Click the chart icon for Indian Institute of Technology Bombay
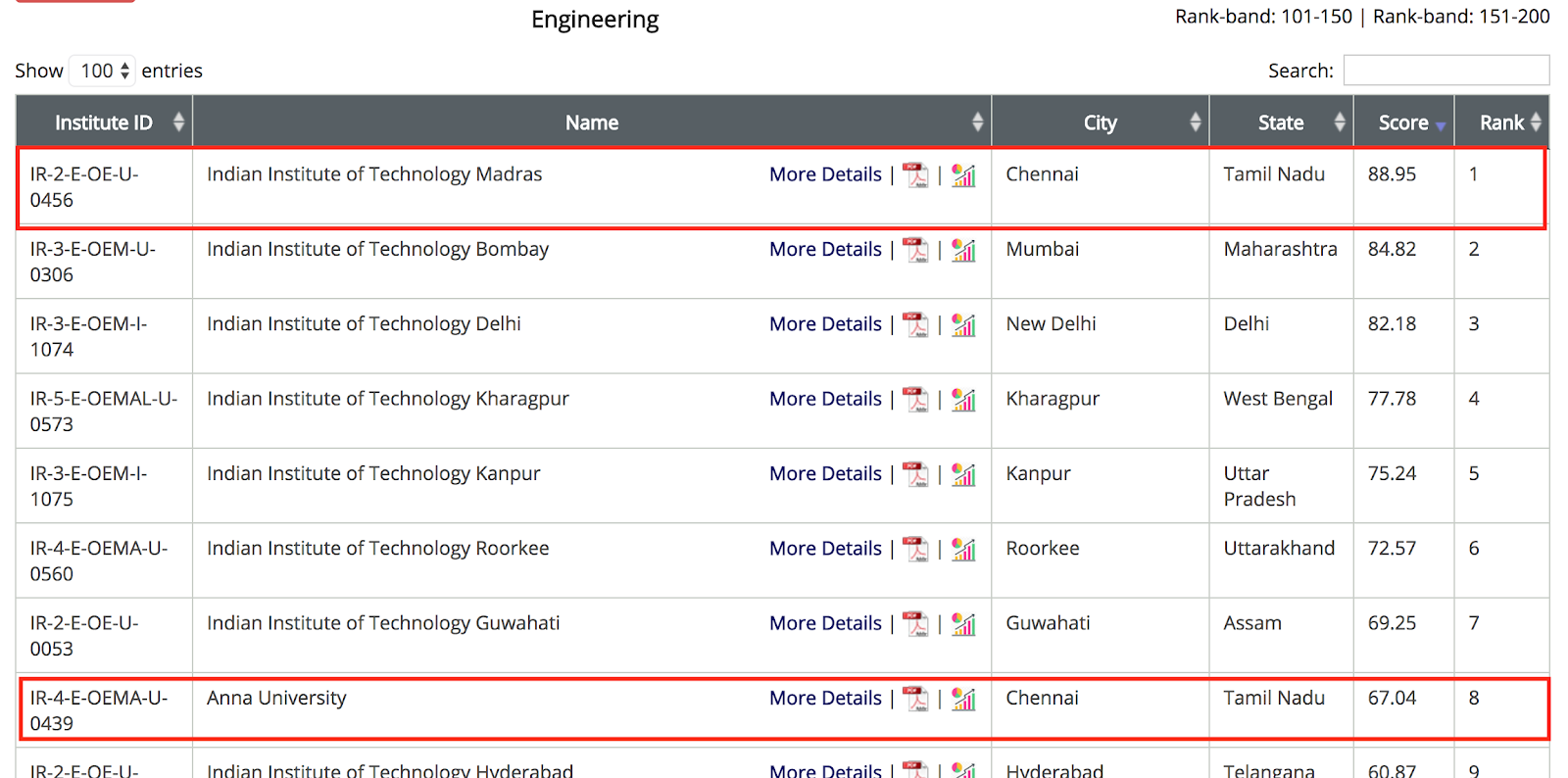 pos(963,250)
